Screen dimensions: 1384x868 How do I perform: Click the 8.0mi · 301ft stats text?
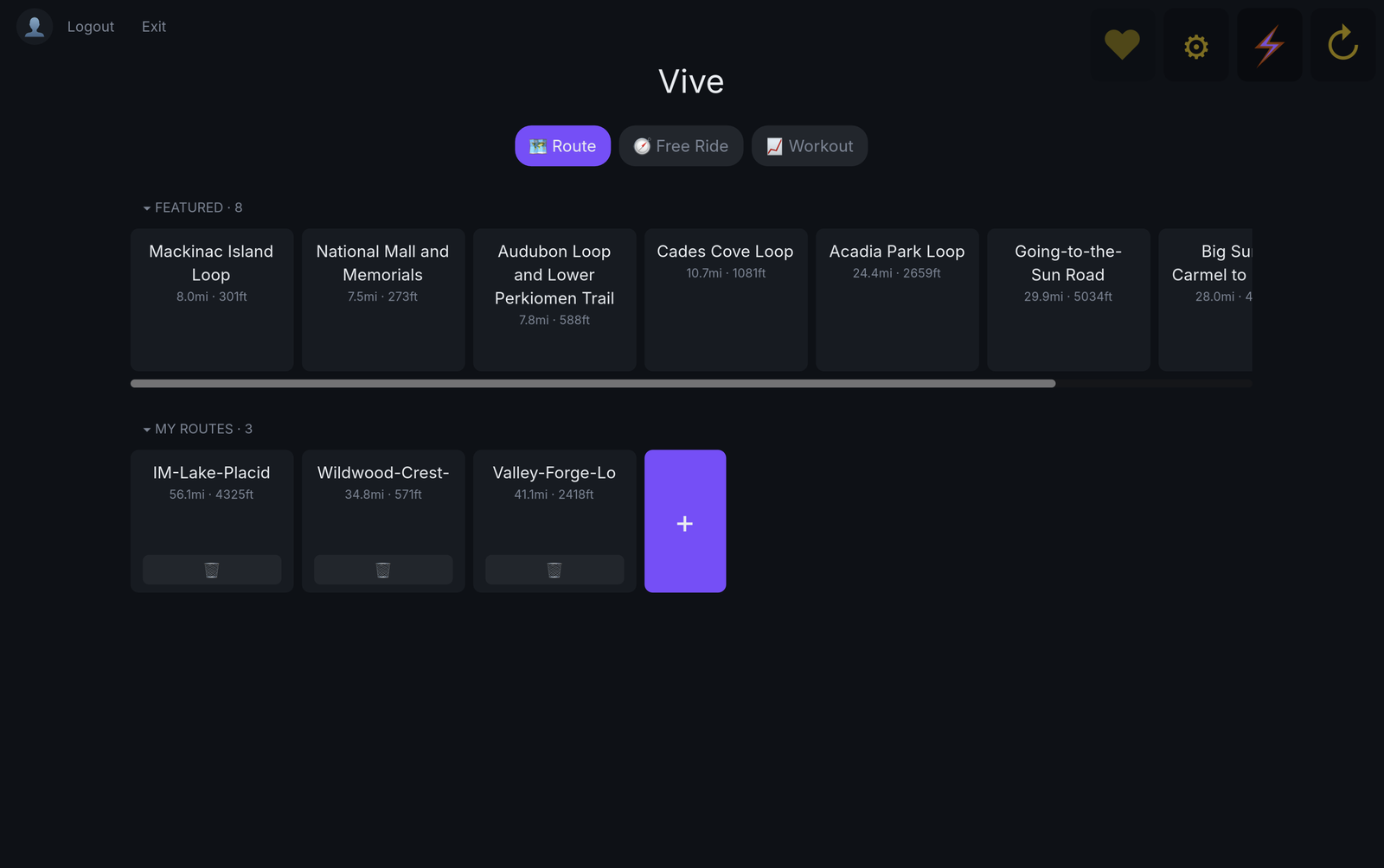pos(212,297)
